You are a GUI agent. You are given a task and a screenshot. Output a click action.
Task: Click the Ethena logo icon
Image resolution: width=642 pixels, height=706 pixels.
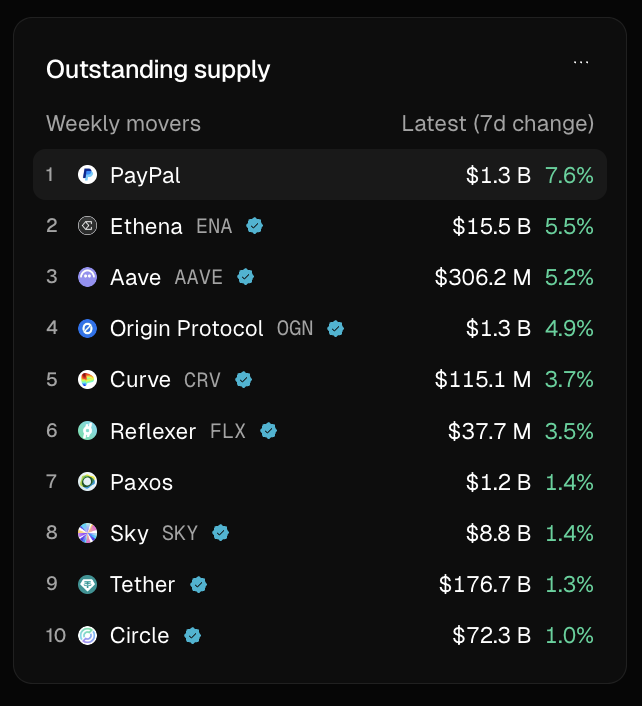point(87,226)
